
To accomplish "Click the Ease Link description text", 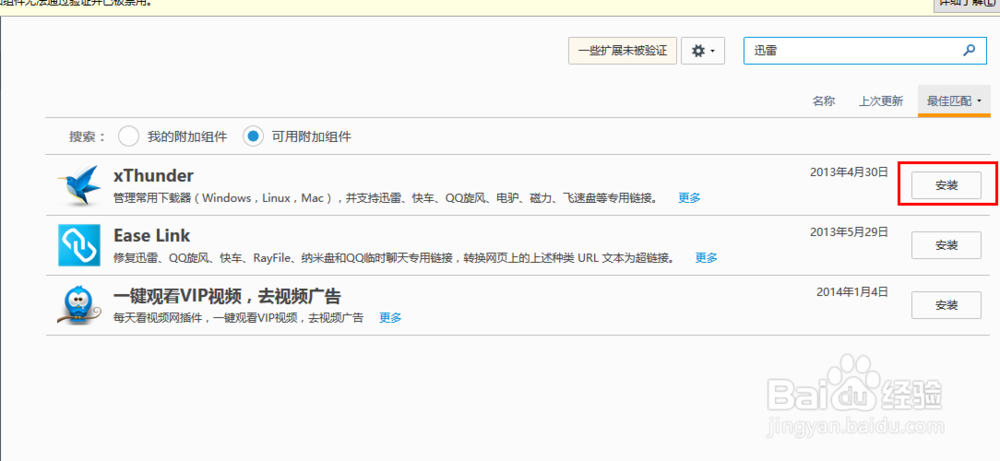I will point(393,258).
